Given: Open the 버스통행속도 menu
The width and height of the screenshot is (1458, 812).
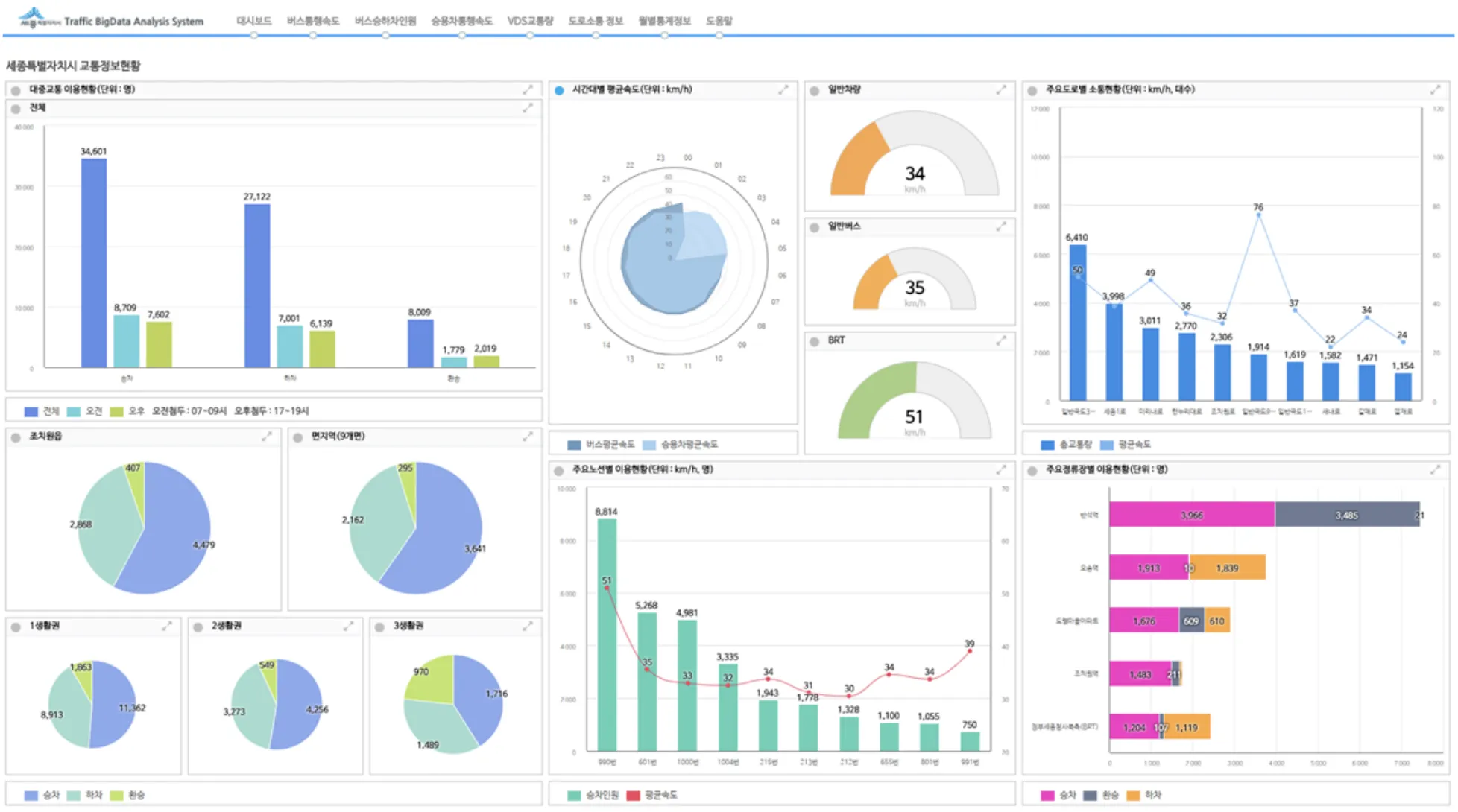Looking at the screenshot, I should (312, 21).
